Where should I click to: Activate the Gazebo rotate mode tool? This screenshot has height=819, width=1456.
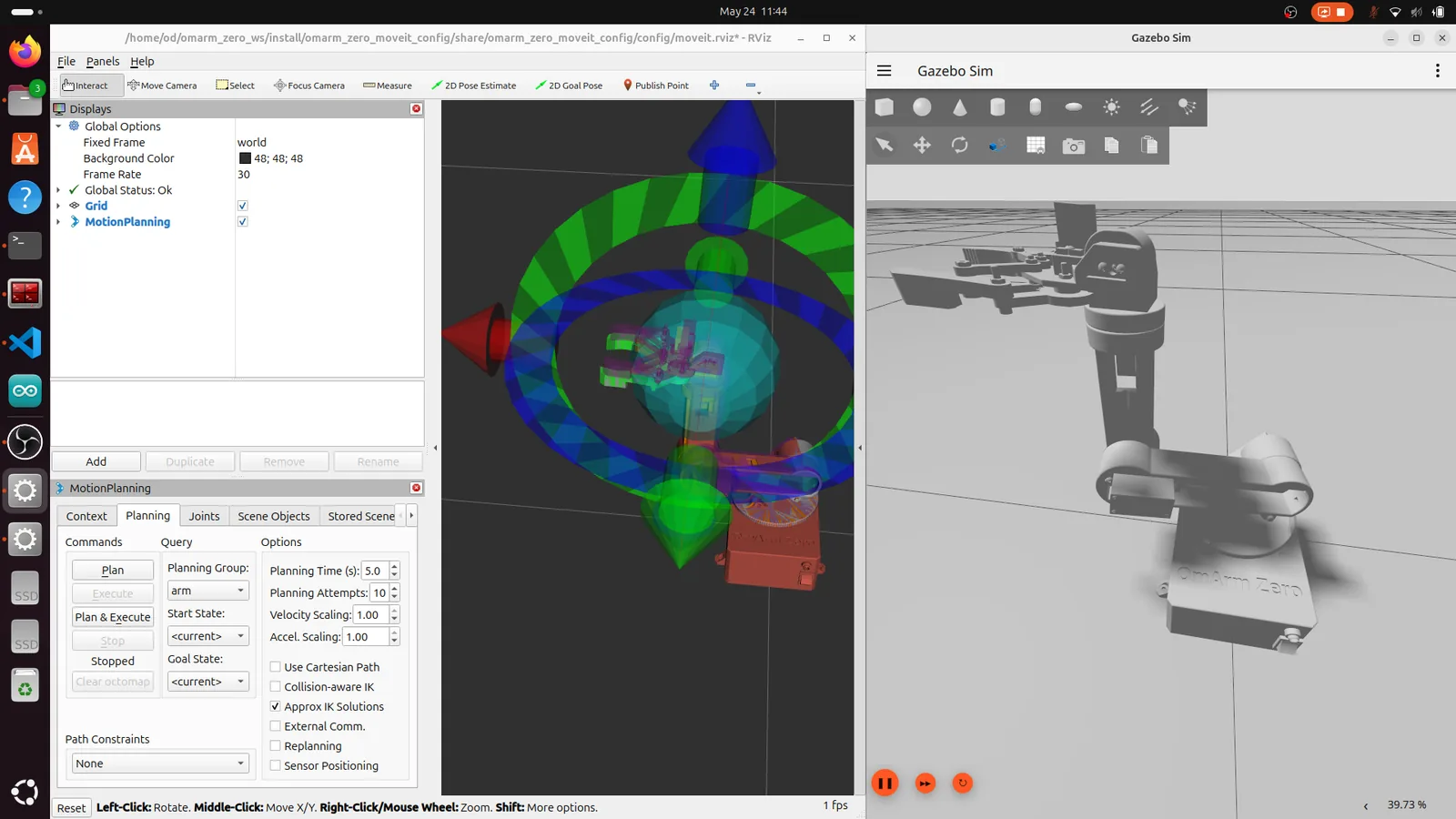click(960, 146)
